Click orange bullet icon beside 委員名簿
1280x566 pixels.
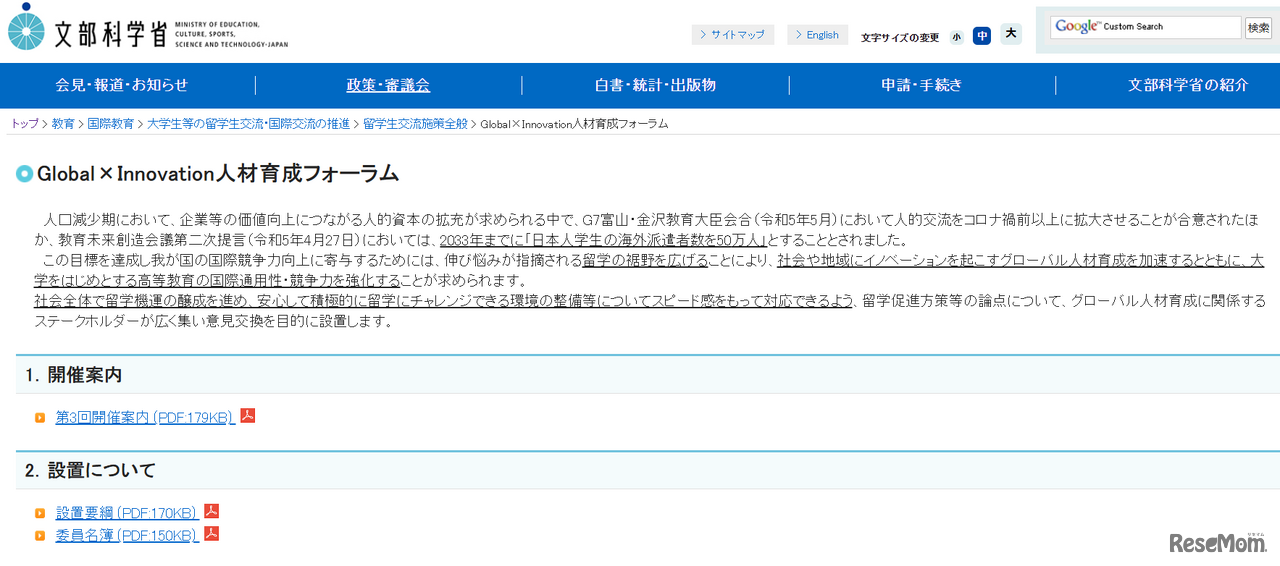40,536
